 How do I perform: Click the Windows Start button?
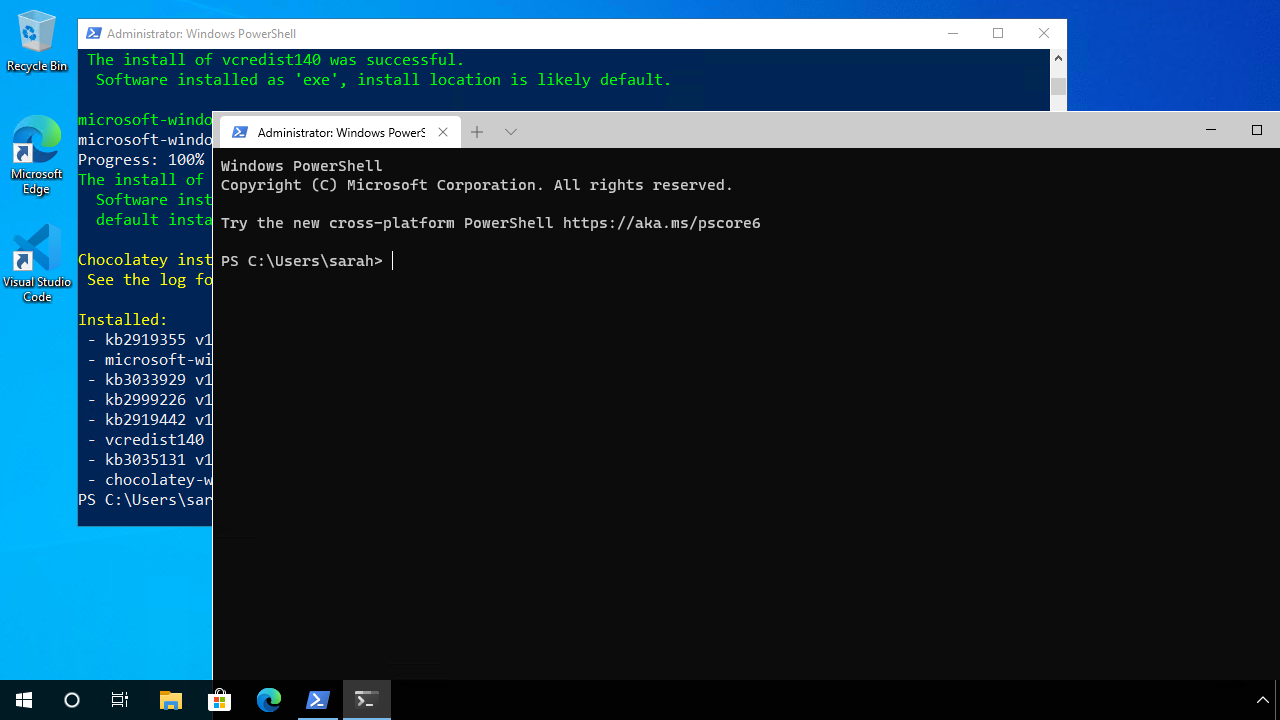23,699
